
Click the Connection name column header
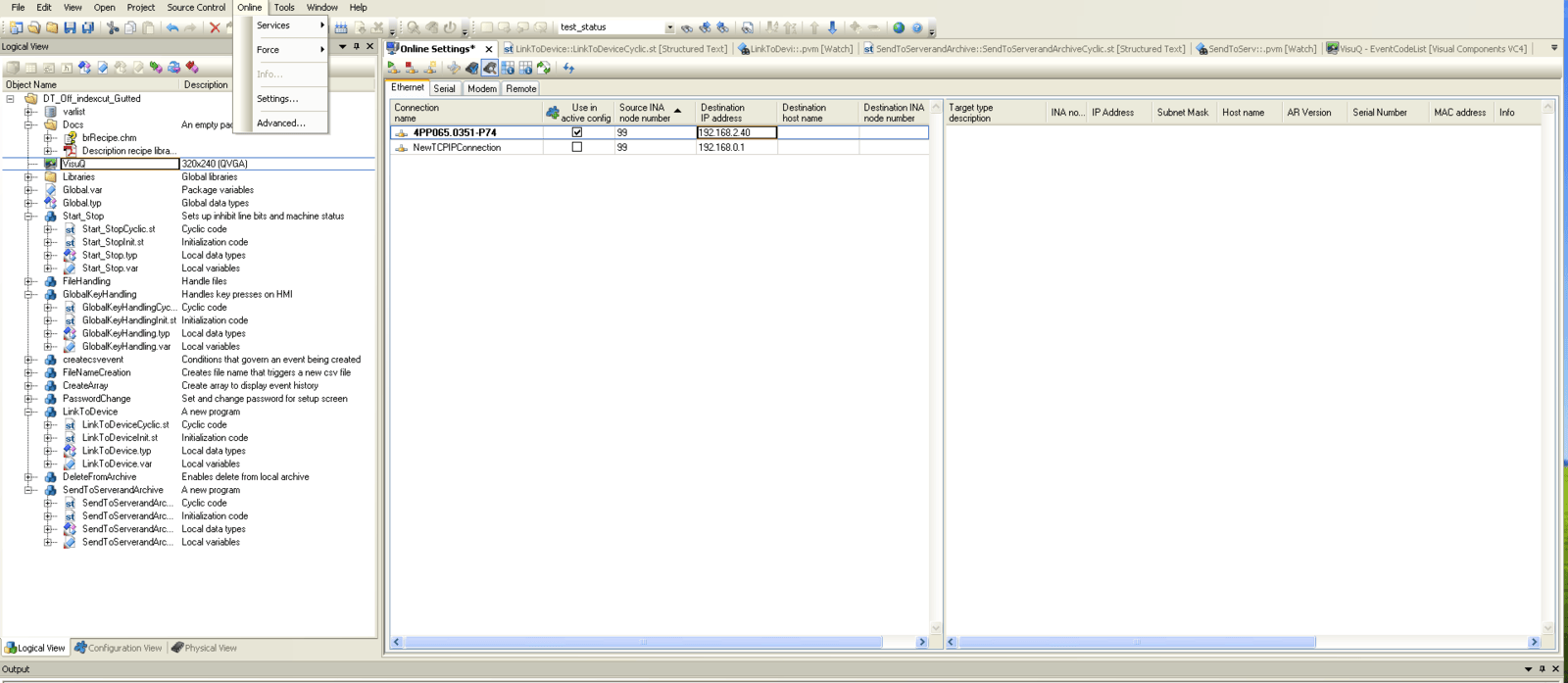point(466,113)
